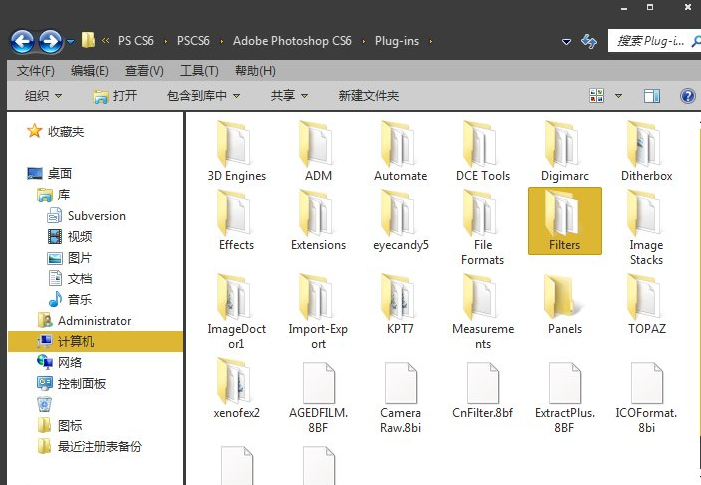The width and height of the screenshot is (701, 485).
Task: Select the Extensions folder
Action: (318, 220)
